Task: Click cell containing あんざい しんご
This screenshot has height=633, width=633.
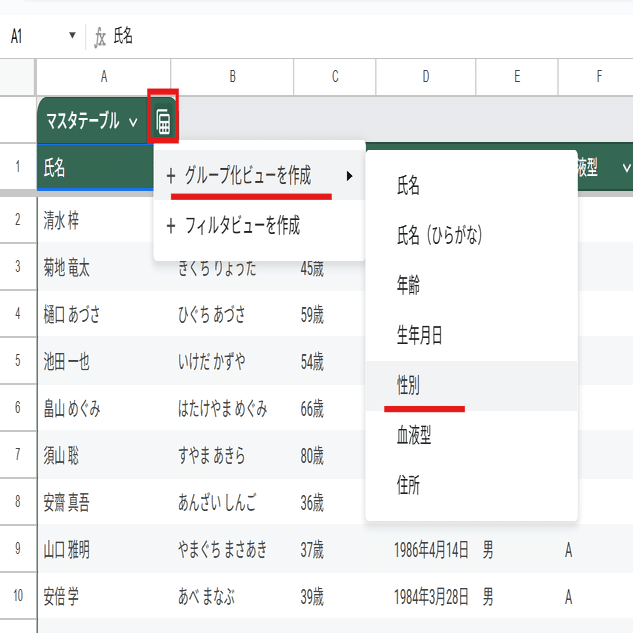Action: coord(232,503)
